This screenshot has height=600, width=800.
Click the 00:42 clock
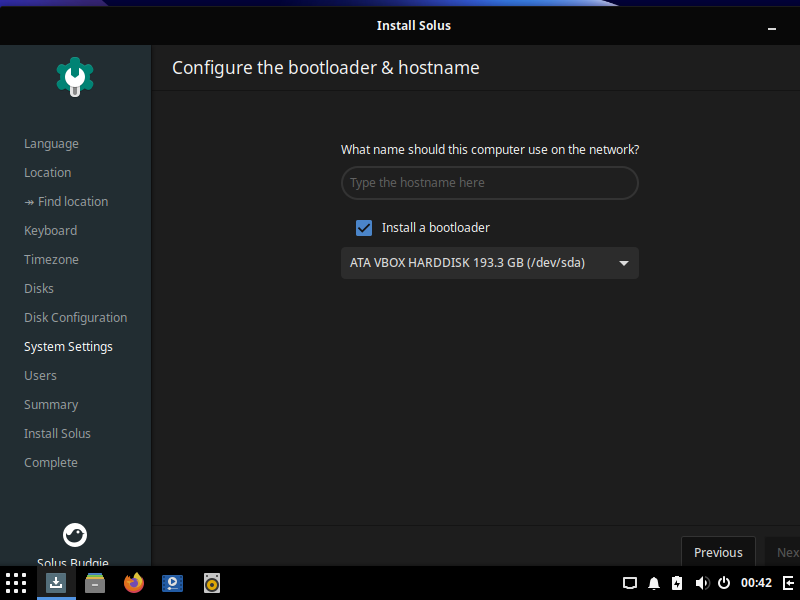point(756,583)
